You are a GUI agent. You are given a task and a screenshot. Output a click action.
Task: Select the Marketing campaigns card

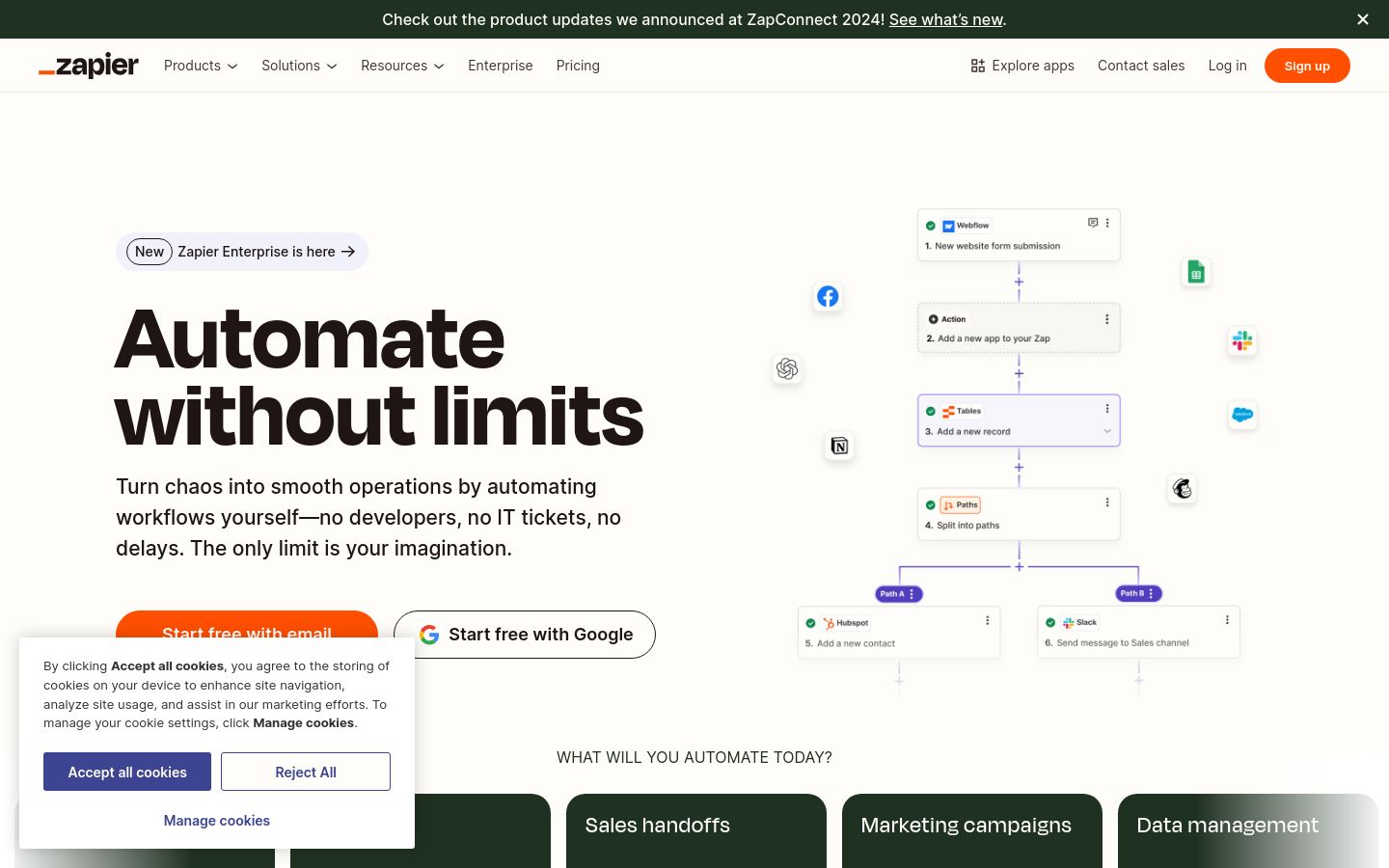click(972, 830)
